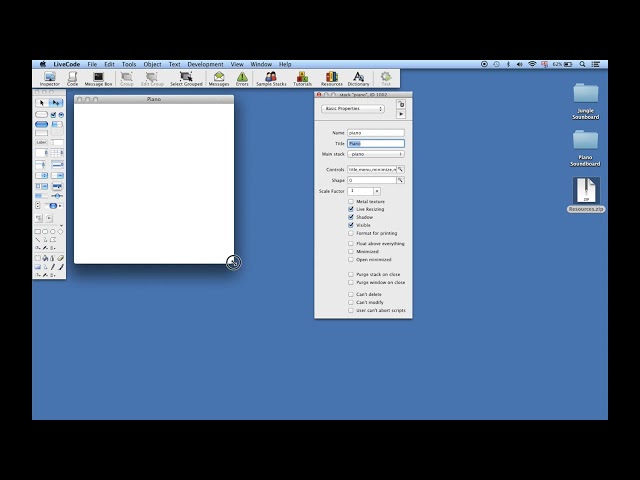
Task: Click the Title input field
Action: click(x=376, y=143)
